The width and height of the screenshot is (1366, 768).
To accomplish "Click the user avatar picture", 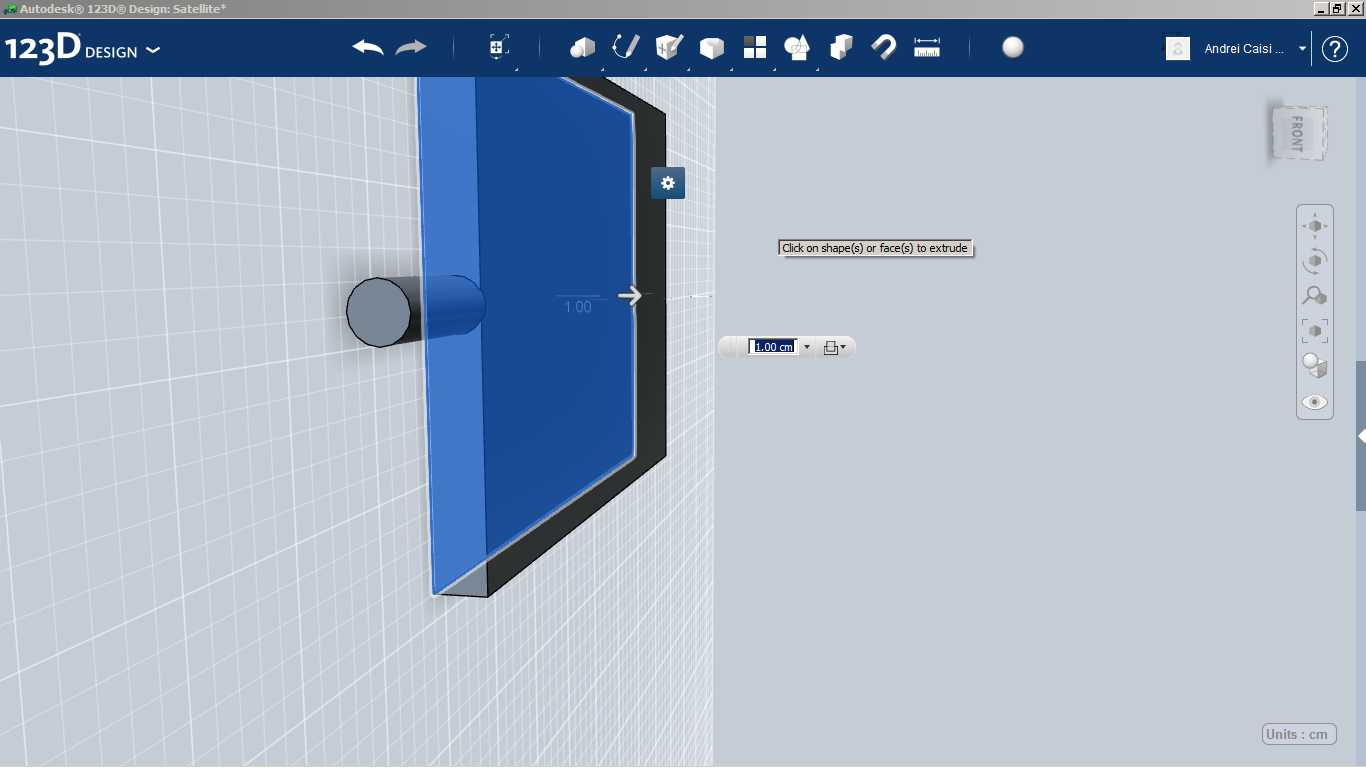I will (1178, 48).
